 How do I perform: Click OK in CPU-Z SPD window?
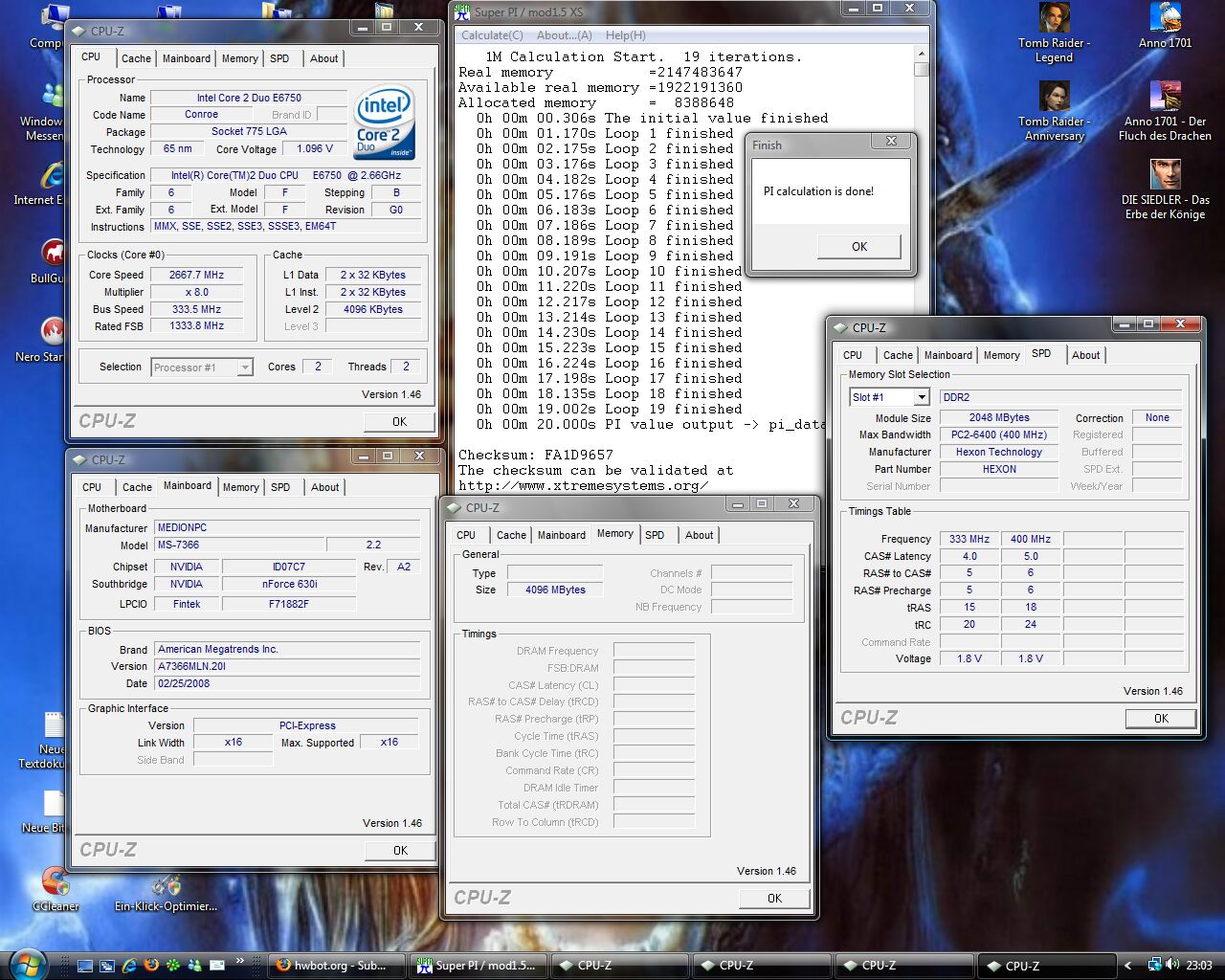tap(1161, 719)
